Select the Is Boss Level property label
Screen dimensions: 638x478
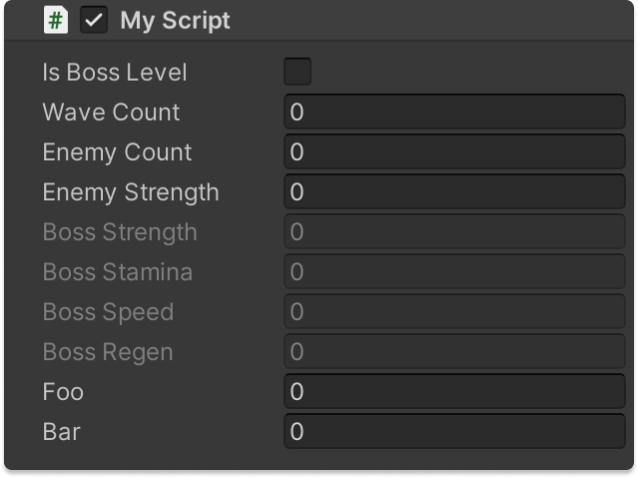tap(114, 72)
